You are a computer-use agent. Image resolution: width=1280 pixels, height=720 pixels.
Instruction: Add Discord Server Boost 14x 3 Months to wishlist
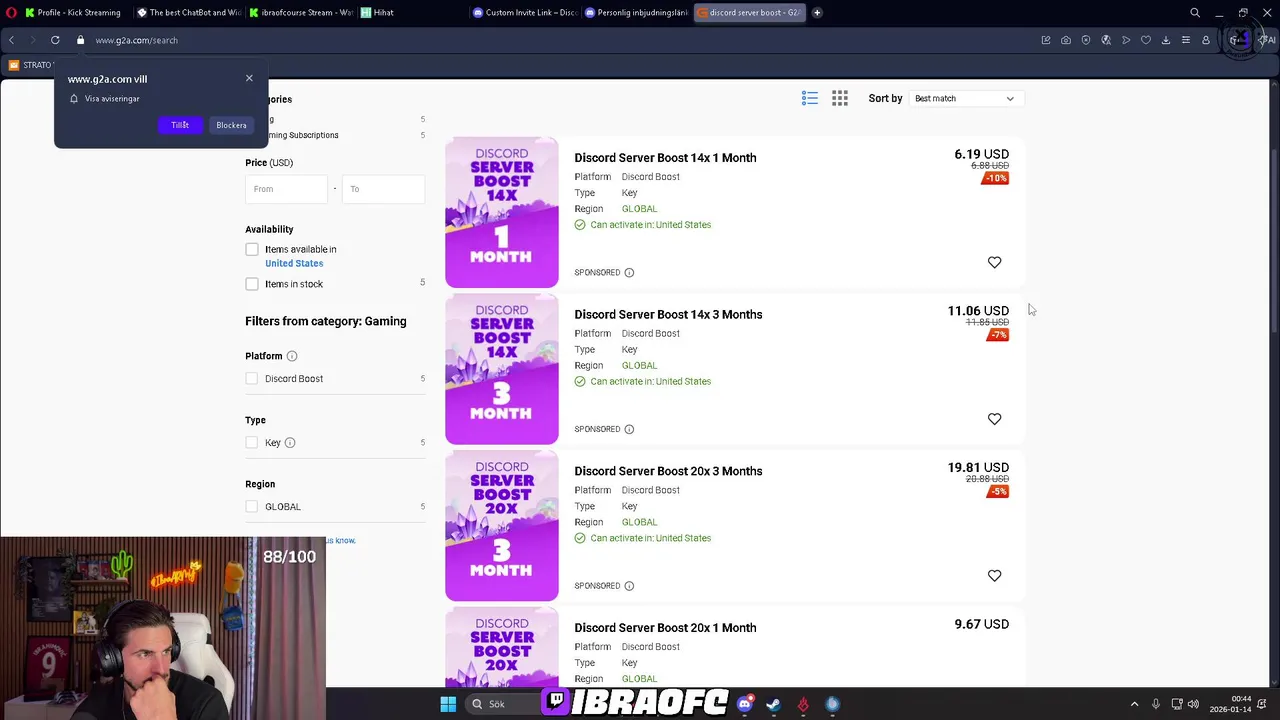pos(994,419)
